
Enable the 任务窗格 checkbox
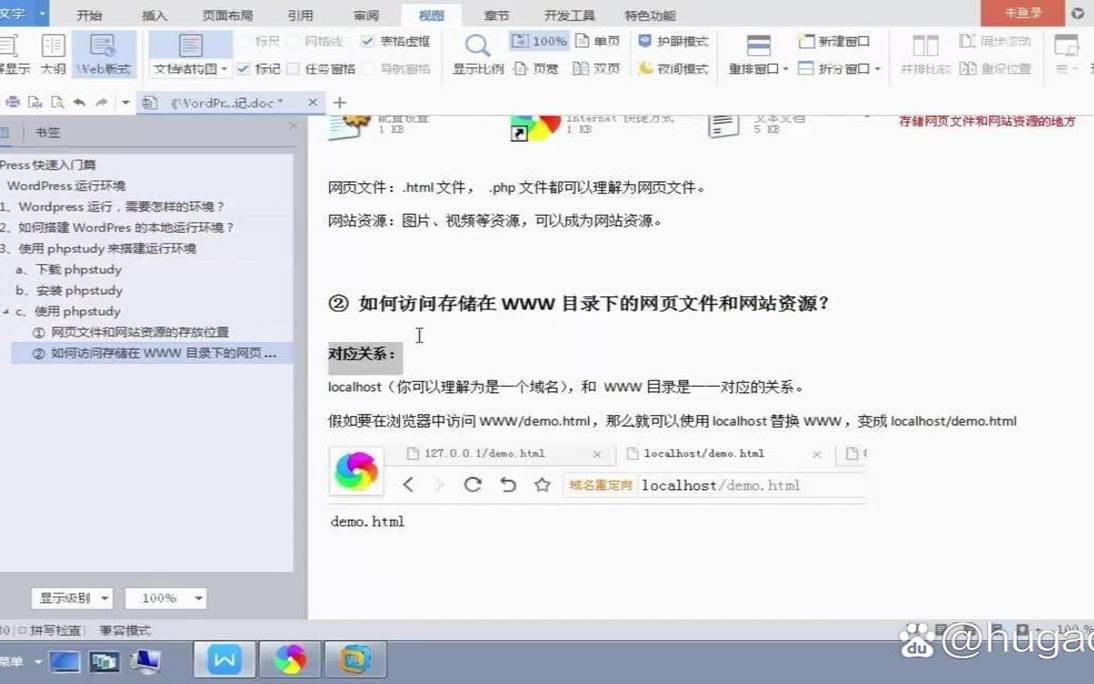pyautogui.click(x=293, y=69)
